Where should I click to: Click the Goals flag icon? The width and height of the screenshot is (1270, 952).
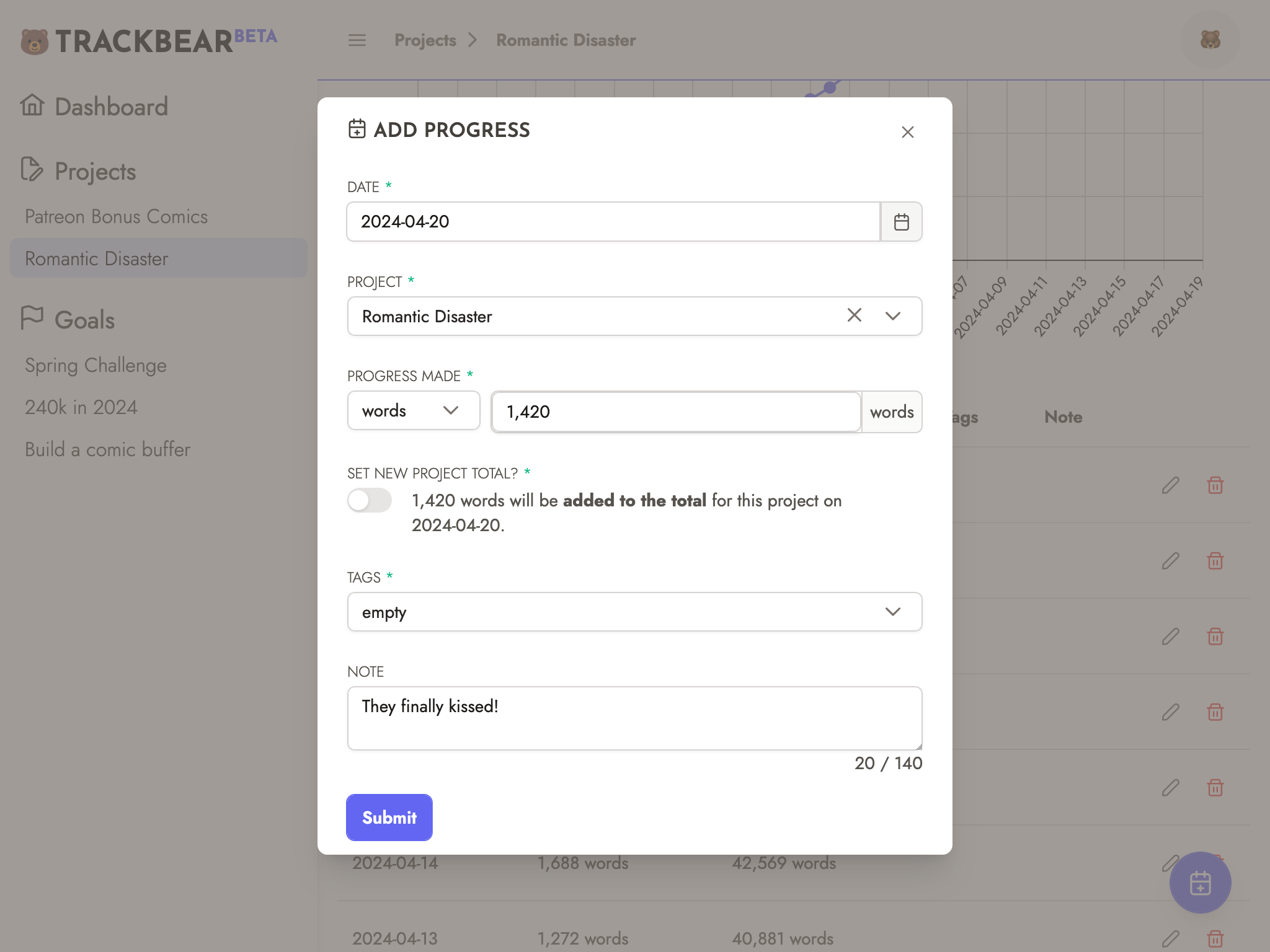(x=32, y=318)
